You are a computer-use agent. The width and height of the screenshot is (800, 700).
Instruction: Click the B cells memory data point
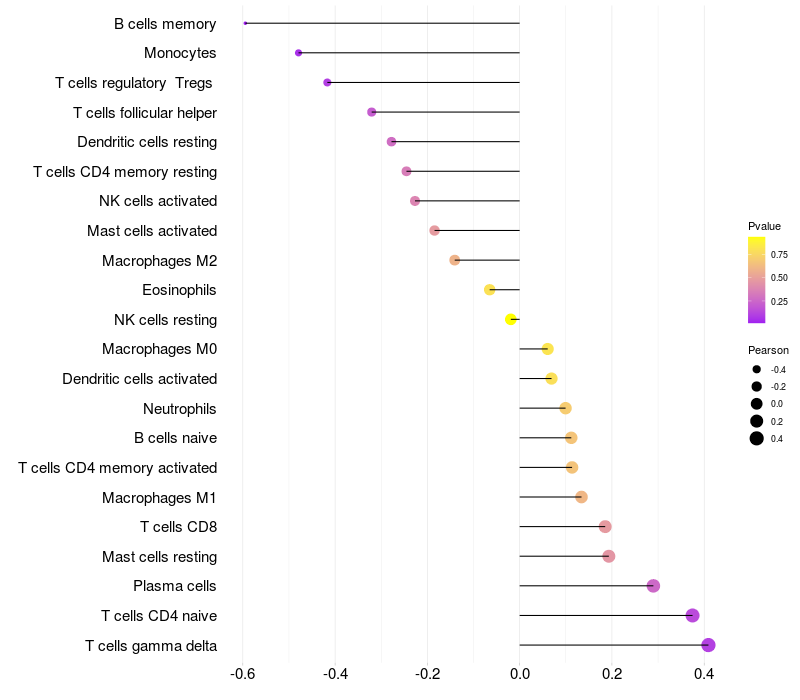tap(245, 23)
